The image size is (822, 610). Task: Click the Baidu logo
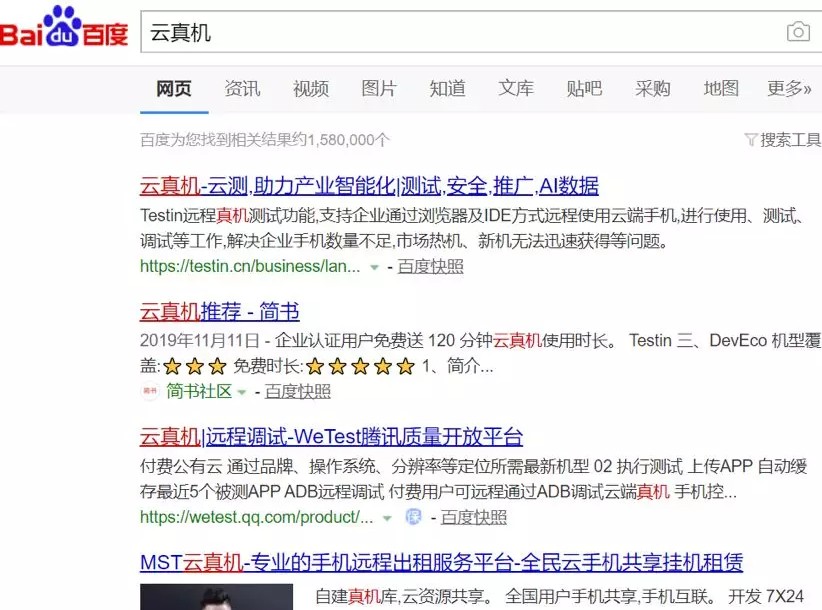click(63, 27)
